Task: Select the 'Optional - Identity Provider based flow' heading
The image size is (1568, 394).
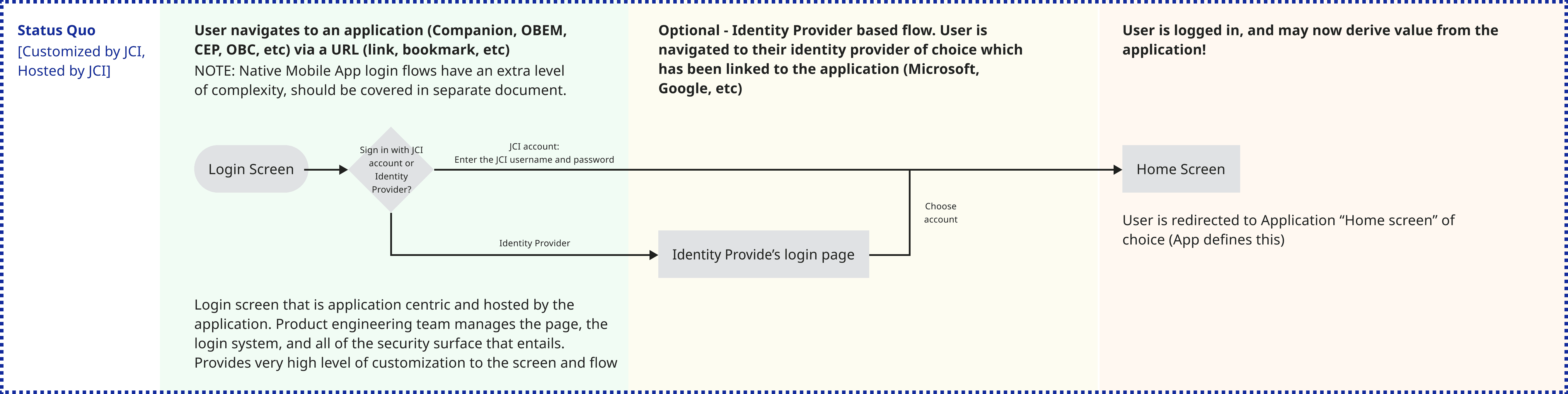Action: click(x=840, y=59)
